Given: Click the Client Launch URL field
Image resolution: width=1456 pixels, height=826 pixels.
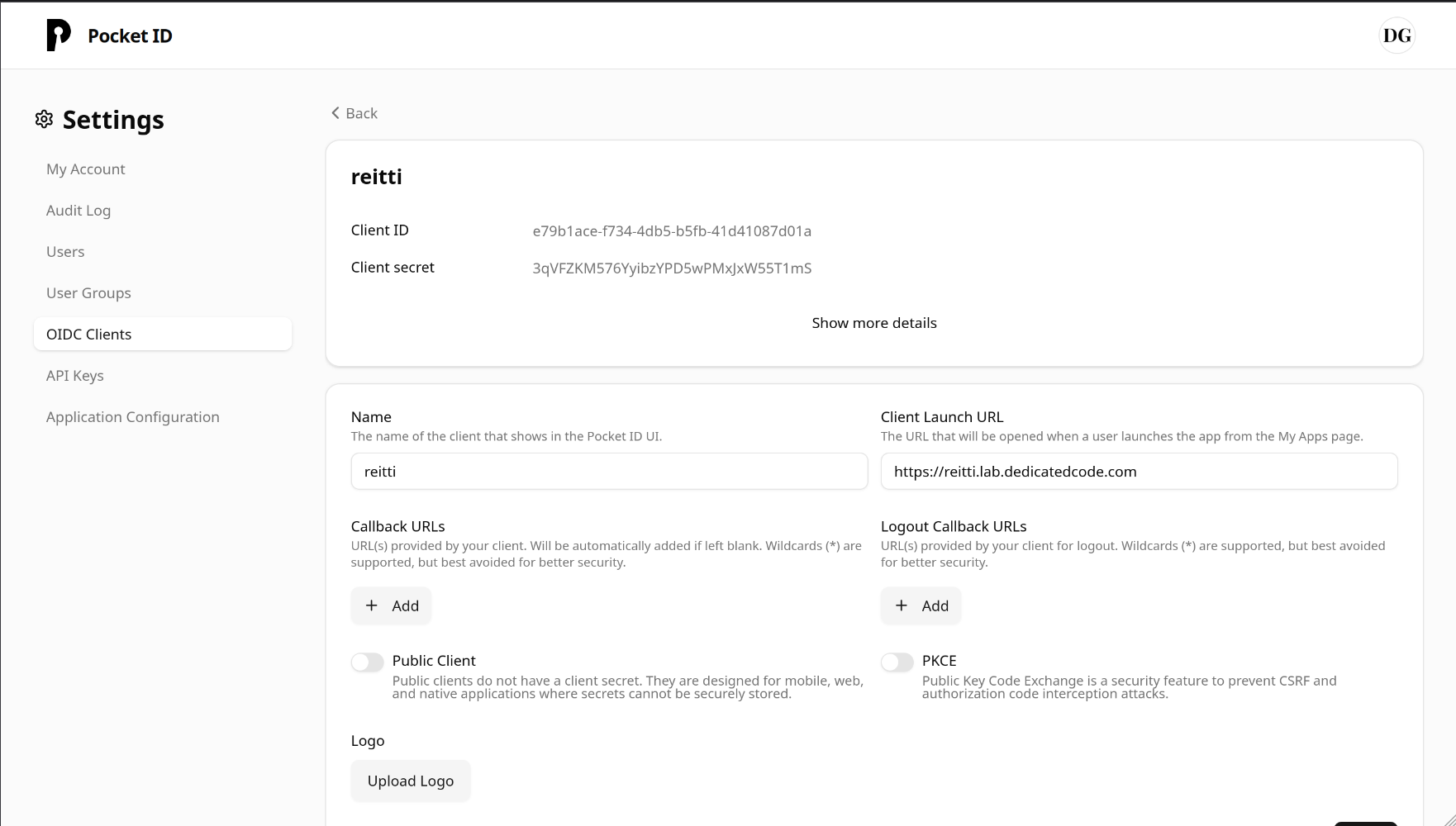Looking at the screenshot, I should coord(1139,472).
